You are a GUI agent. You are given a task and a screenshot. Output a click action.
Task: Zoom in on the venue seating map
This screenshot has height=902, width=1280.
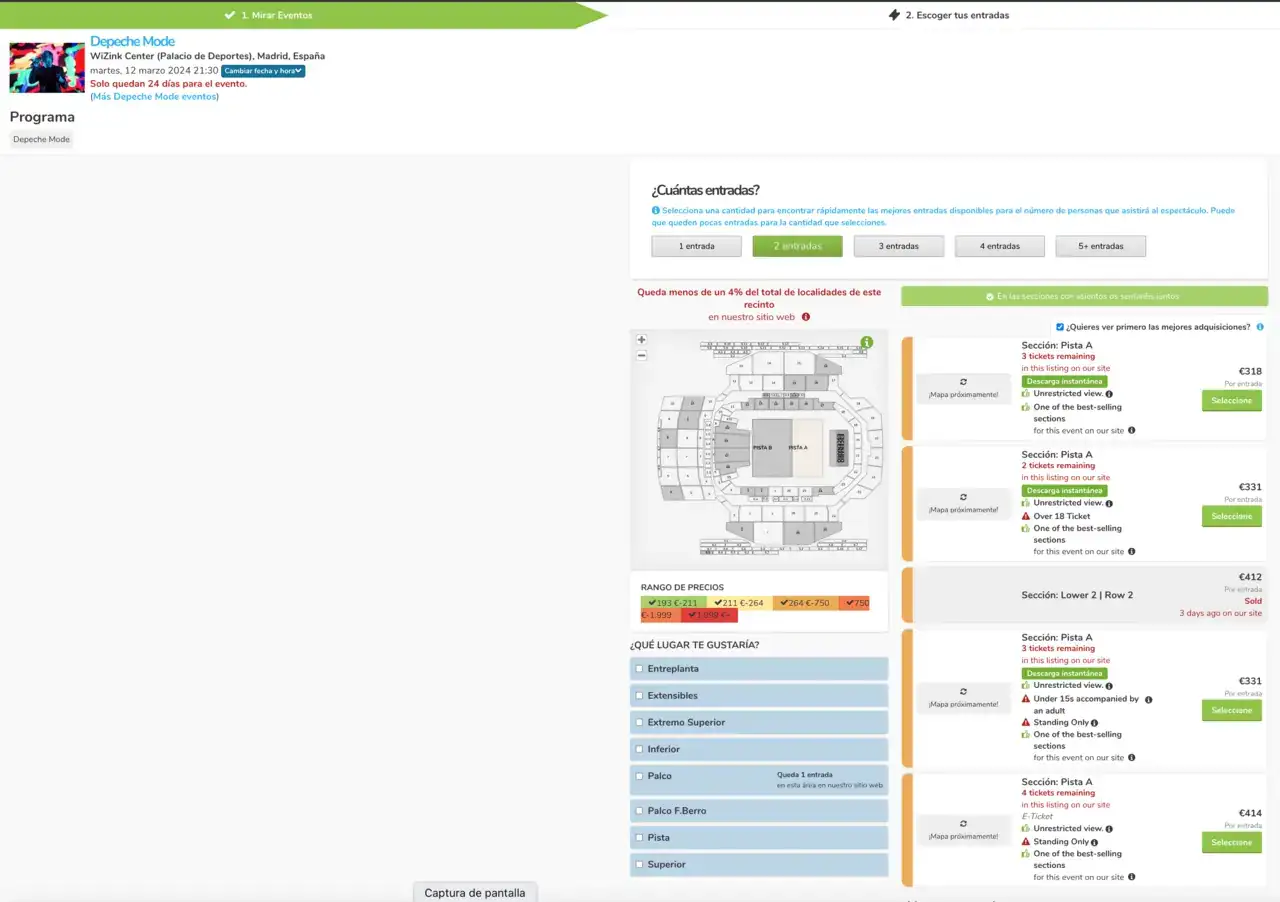pyautogui.click(x=641, y=340)
